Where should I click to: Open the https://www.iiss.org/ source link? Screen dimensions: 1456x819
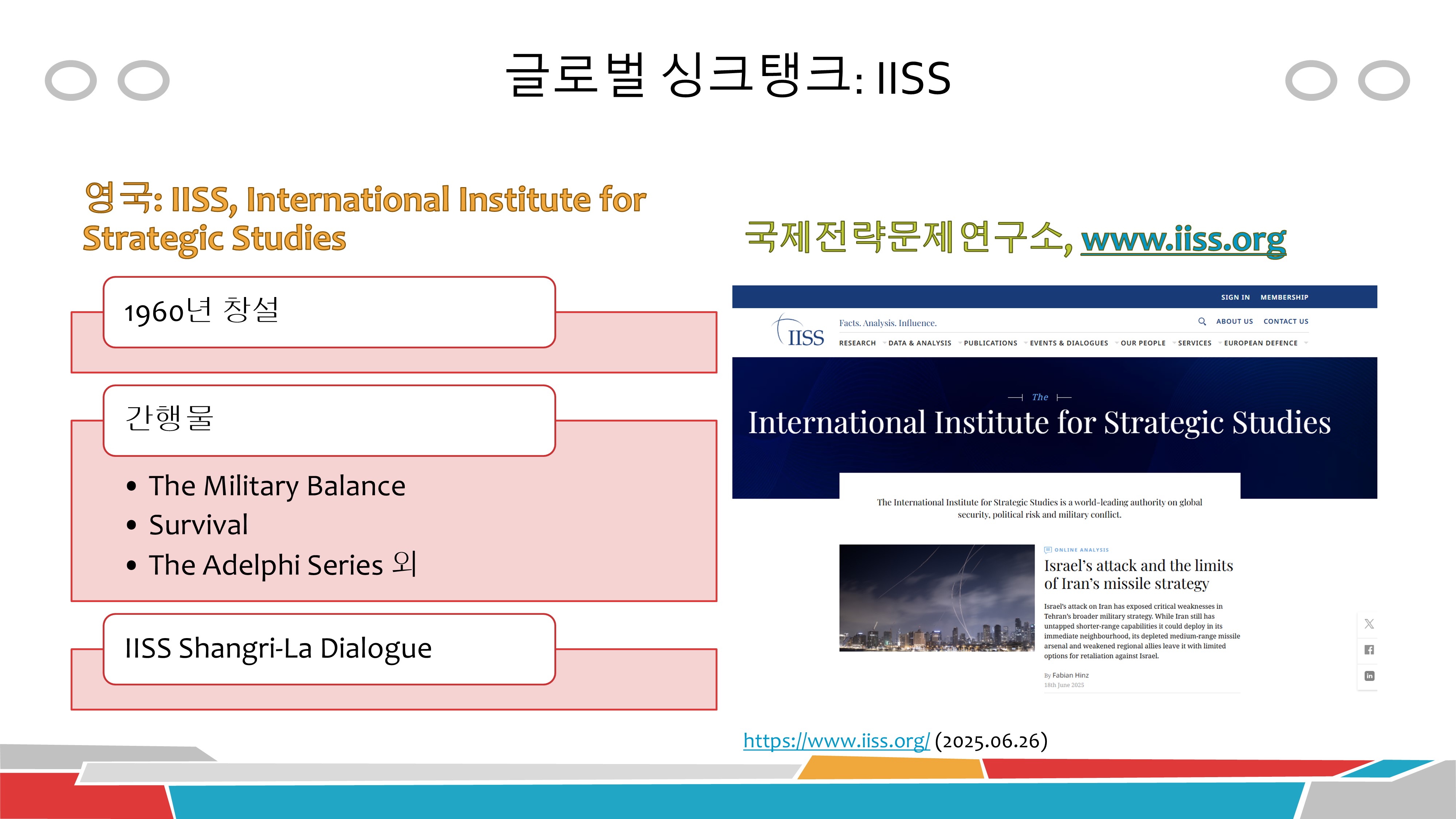tap(836, 740)
